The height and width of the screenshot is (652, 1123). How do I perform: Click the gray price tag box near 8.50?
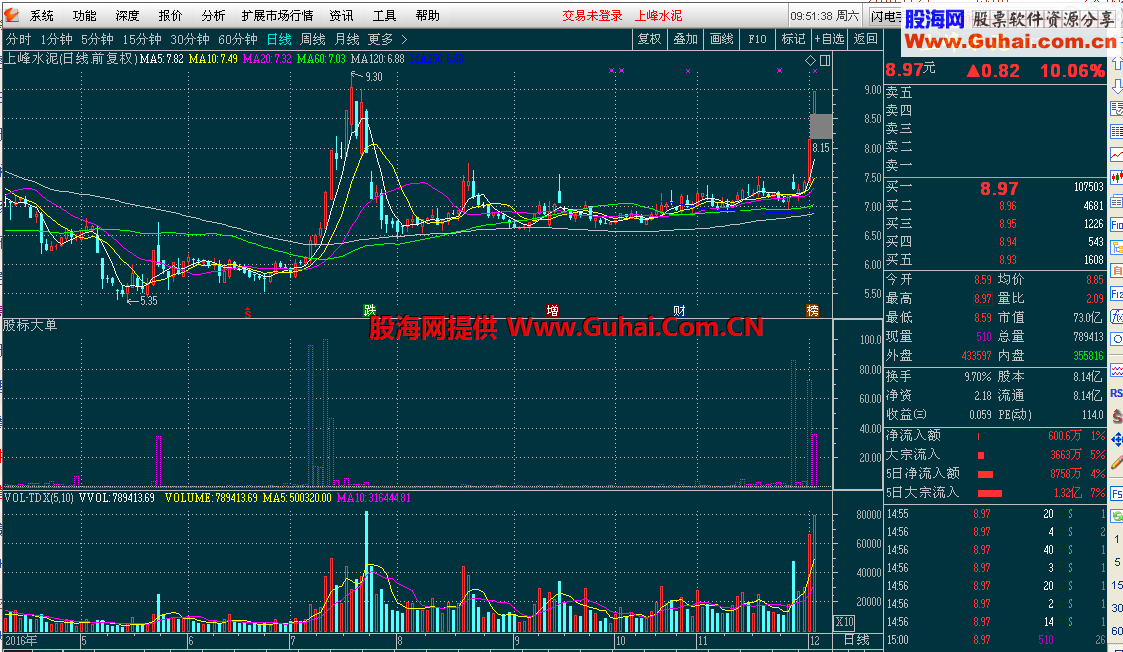821,126
